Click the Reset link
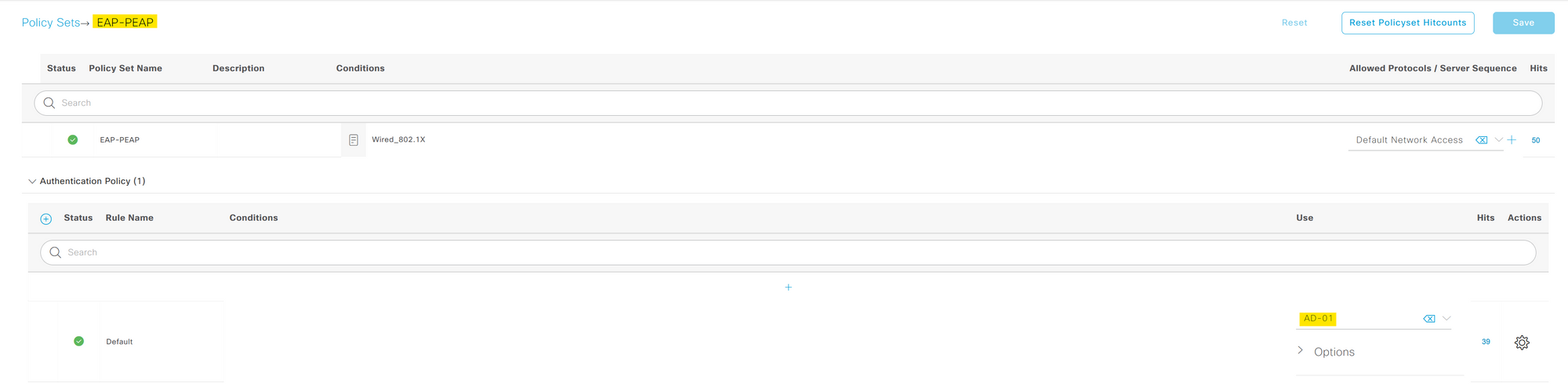Viewport: 1568px width, 387px height. (1294, 23)
